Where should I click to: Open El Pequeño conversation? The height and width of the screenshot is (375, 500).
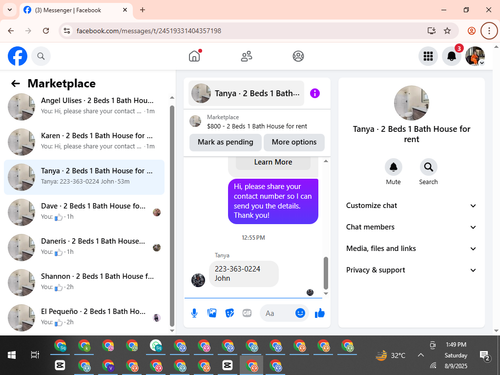coord(84,318)
